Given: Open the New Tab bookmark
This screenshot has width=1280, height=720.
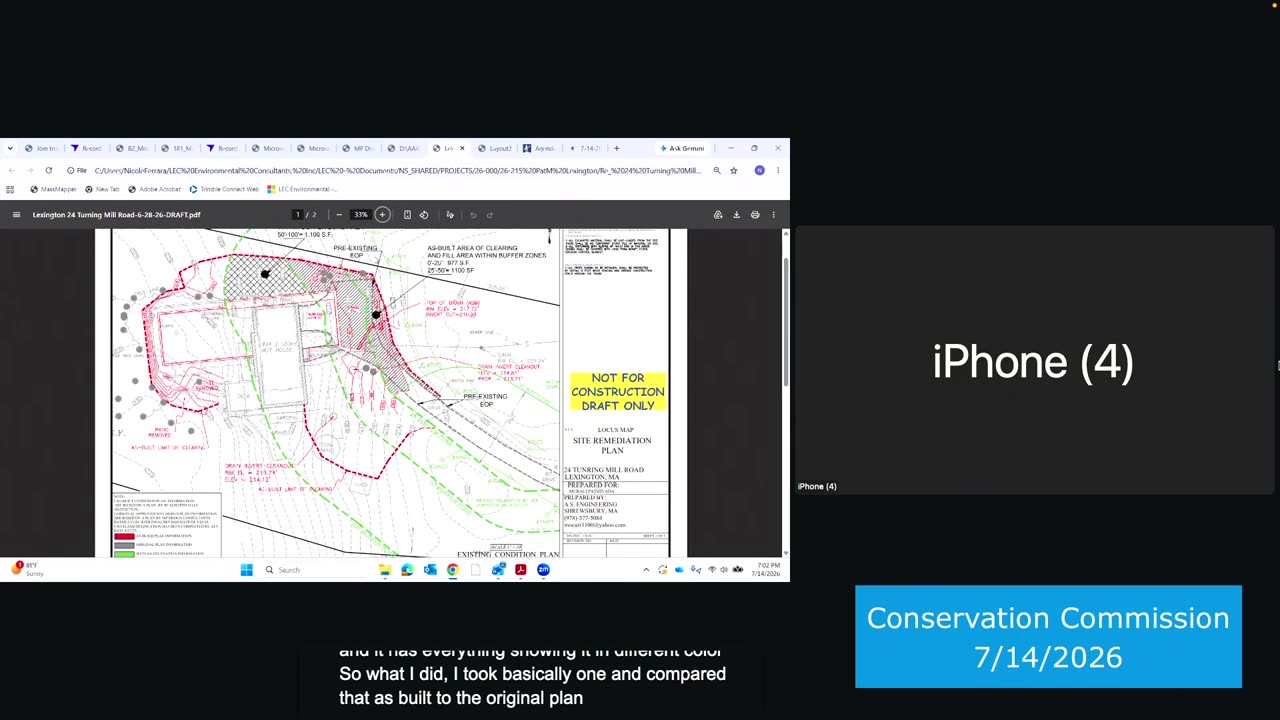Looking at the screenshot, I should (x=103, y=189).
